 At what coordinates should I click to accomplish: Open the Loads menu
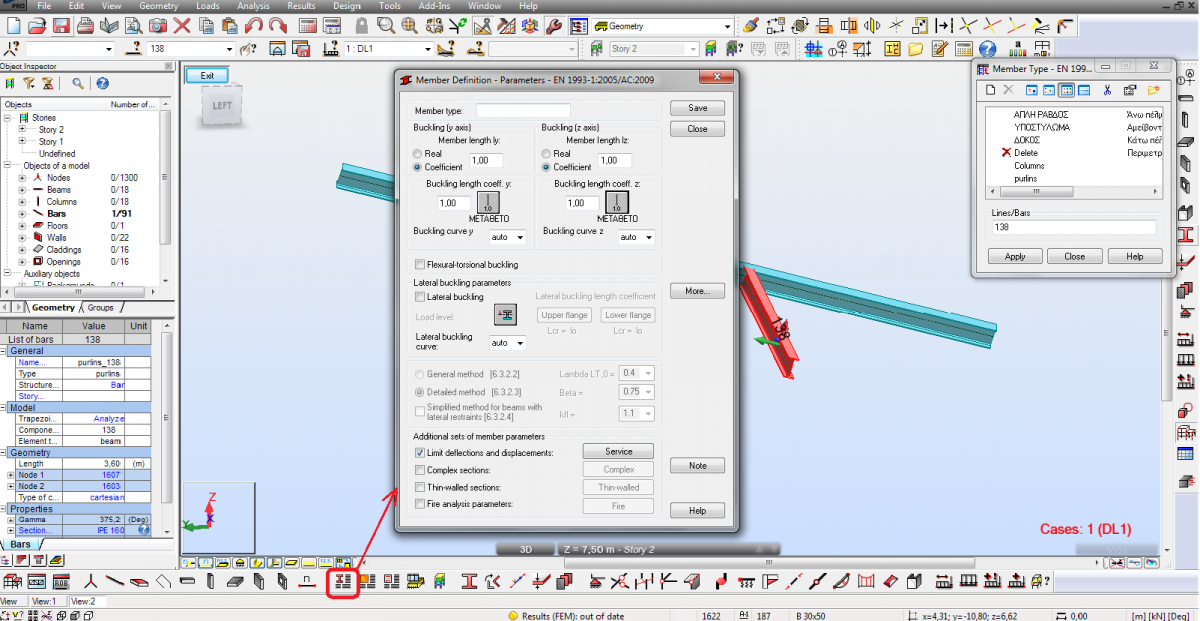click(208, 6)
